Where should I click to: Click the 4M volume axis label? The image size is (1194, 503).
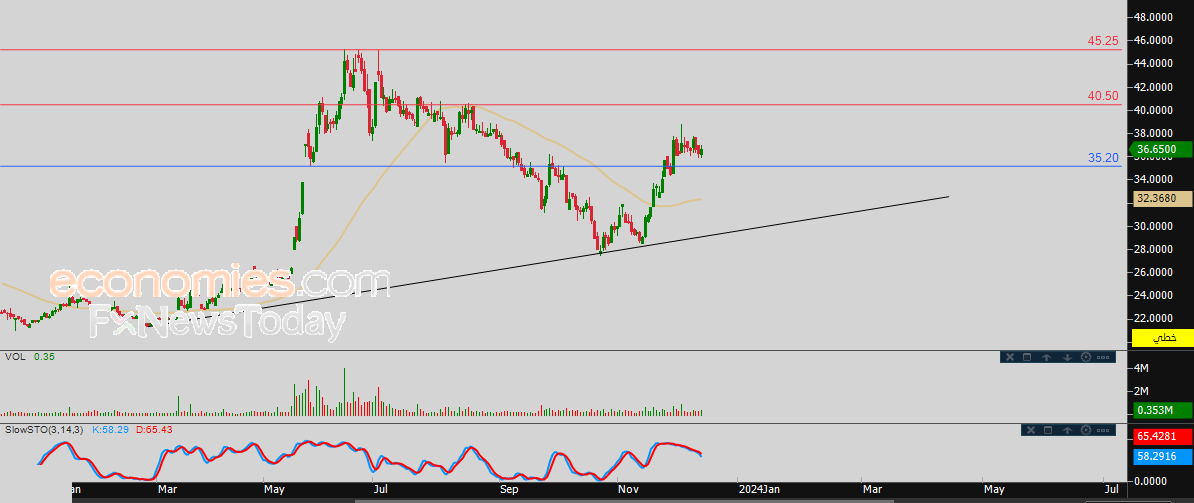point(1141,368)
